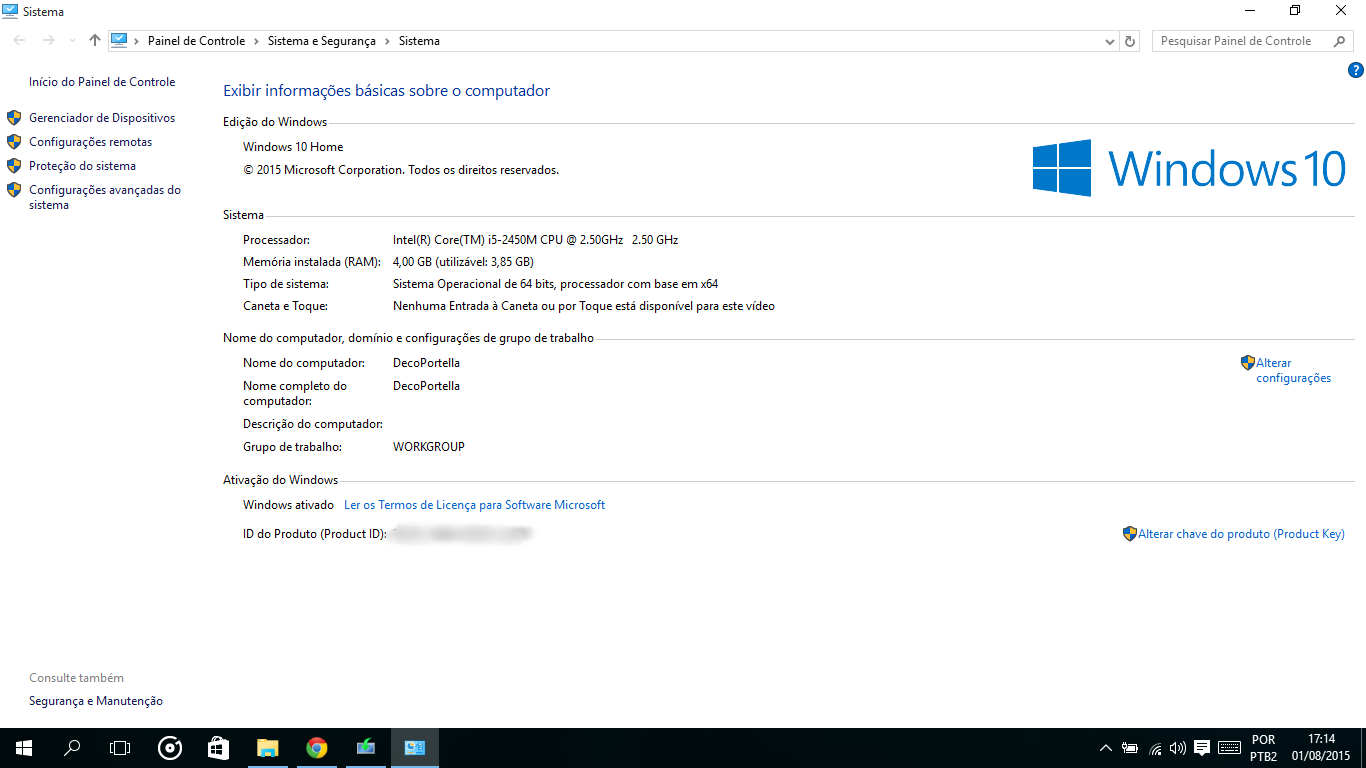Open Ler os Termos de Licença link
This screenshot has height=768, width=1366.
pos(474,505)
